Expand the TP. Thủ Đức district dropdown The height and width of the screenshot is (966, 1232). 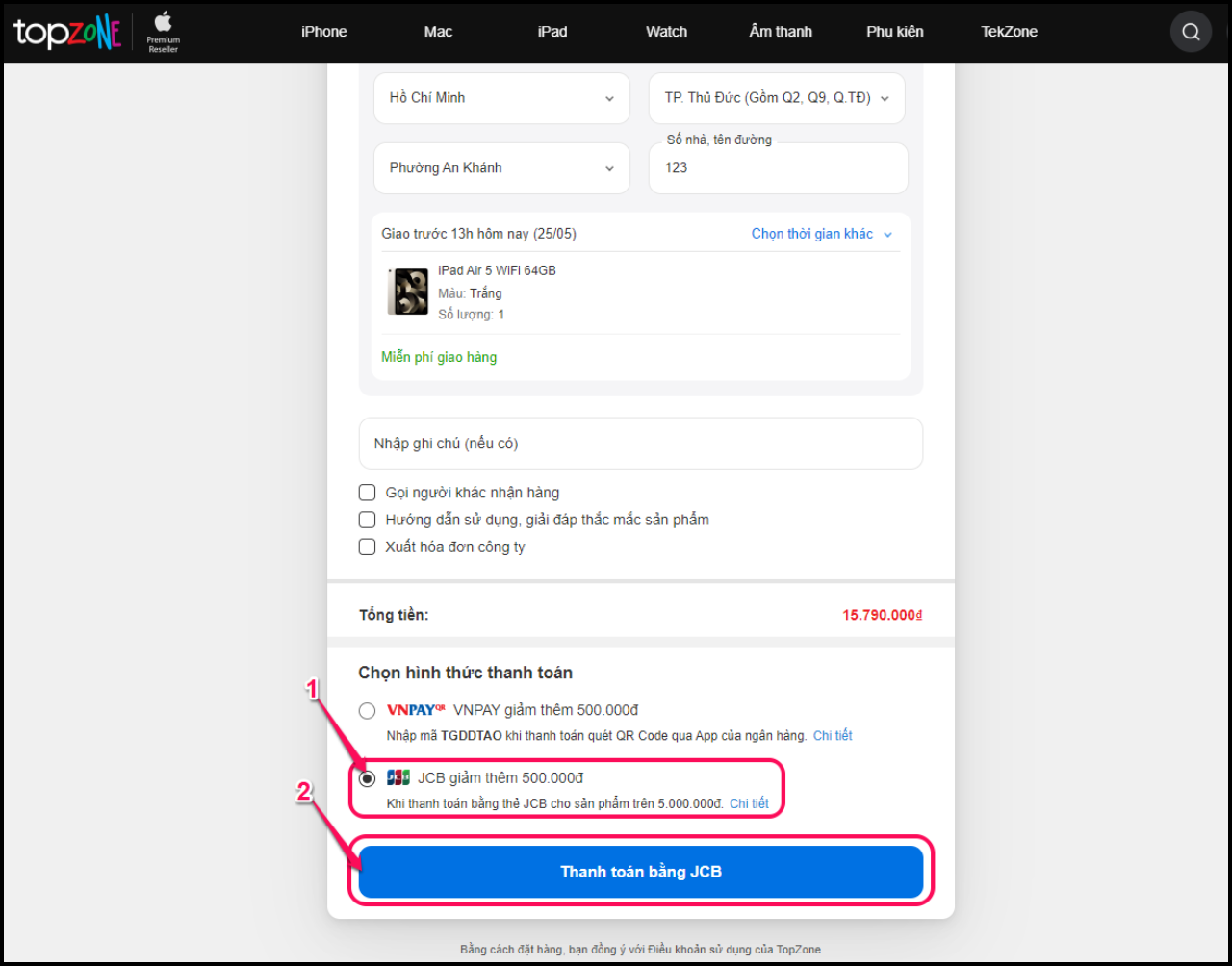click(777, 98)
